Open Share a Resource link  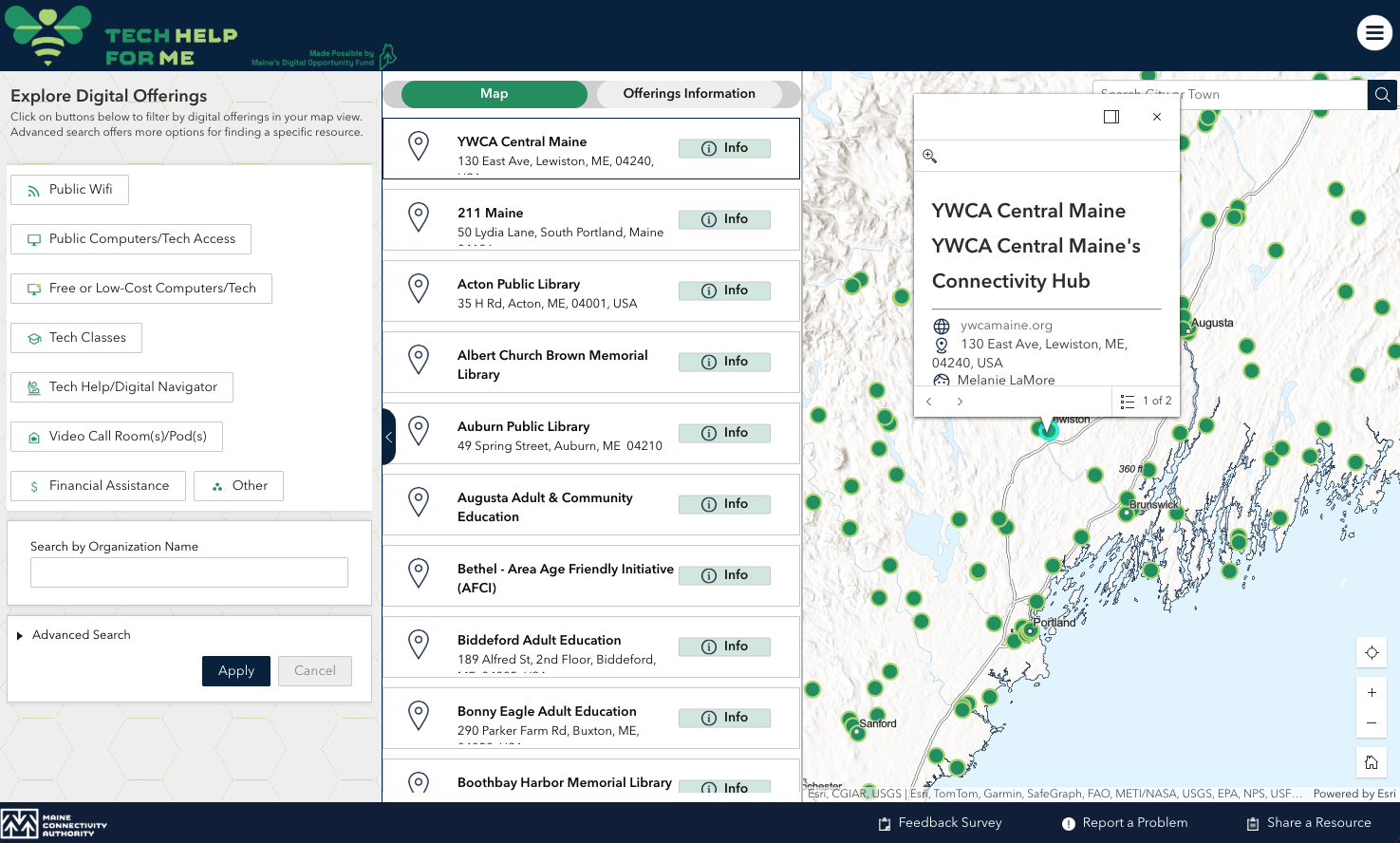point(1309,823)
